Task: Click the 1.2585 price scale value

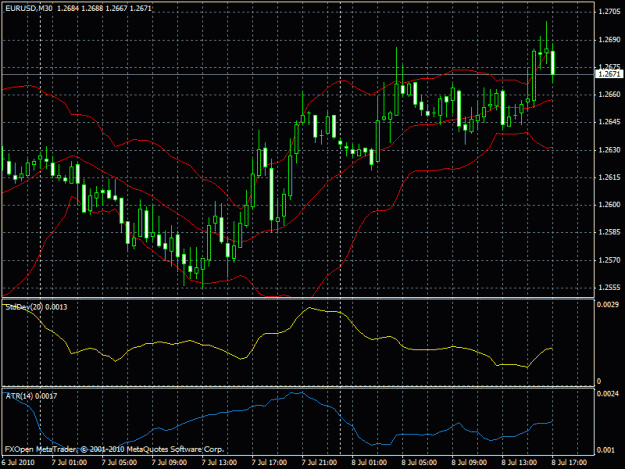Action: coord(609,232)
